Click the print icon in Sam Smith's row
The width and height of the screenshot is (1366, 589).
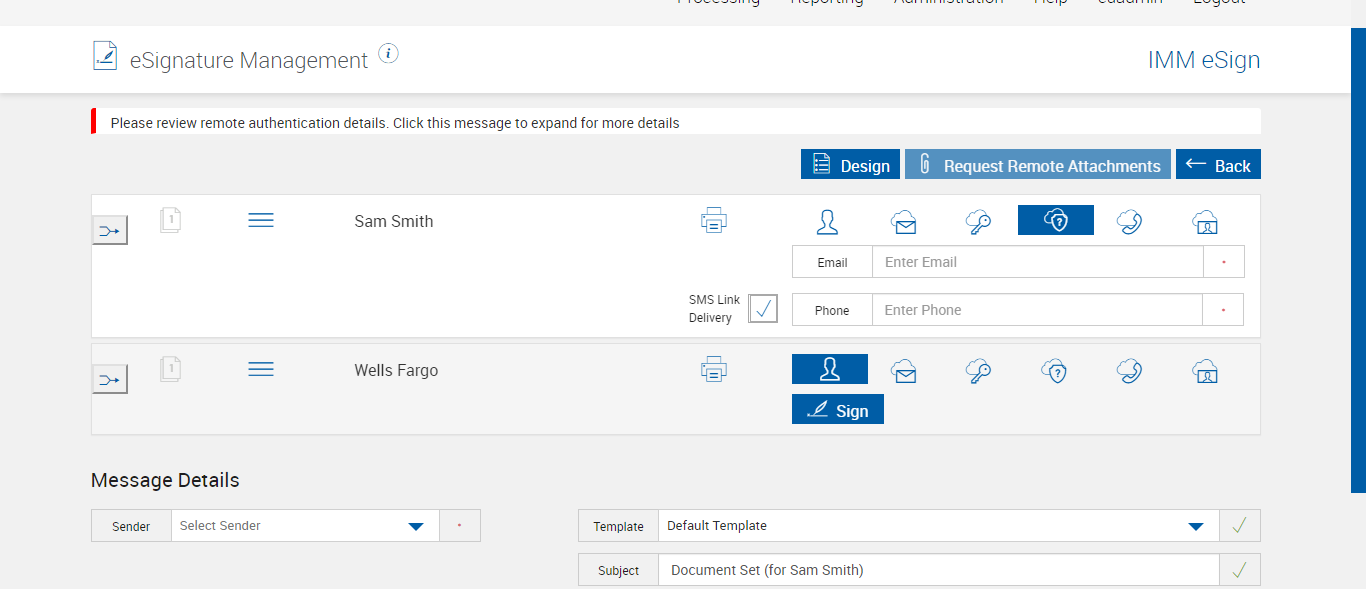[x=713, y=221]
